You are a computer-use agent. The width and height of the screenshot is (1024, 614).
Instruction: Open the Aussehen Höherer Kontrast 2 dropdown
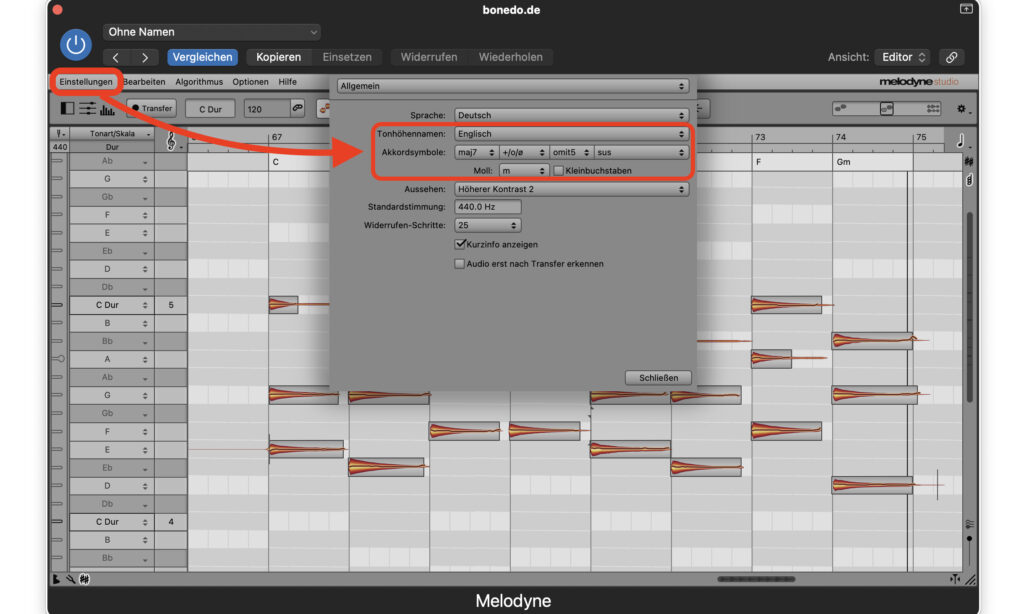tap(571, 189)
